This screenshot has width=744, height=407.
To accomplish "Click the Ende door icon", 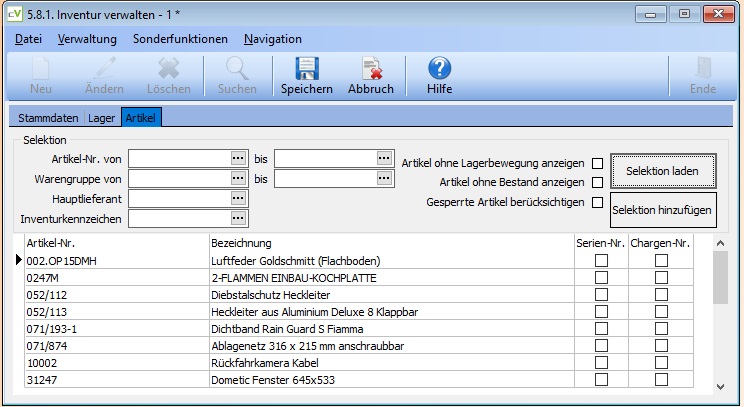I will pos(703,69).
